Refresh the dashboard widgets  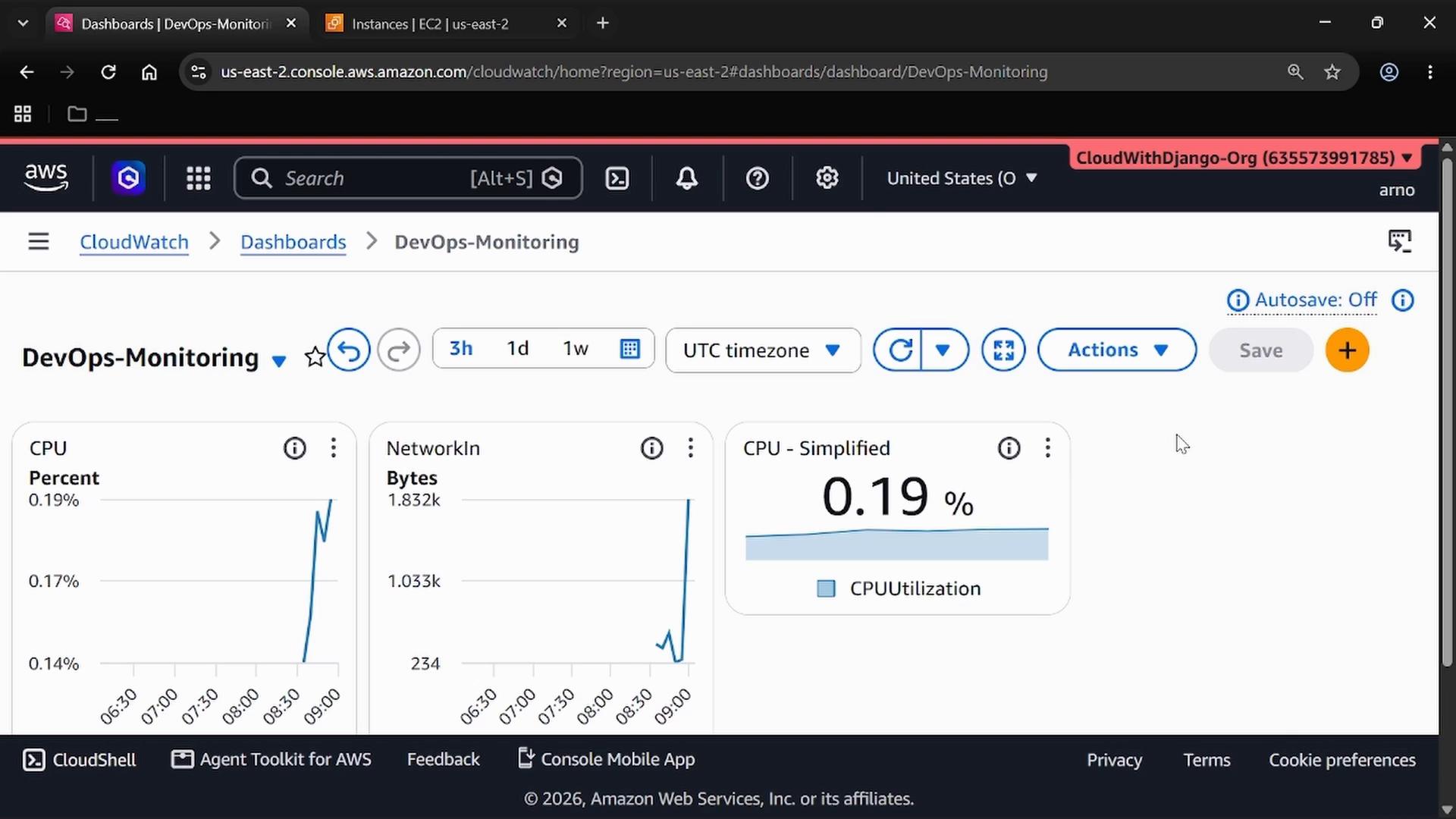click(900, 350)
